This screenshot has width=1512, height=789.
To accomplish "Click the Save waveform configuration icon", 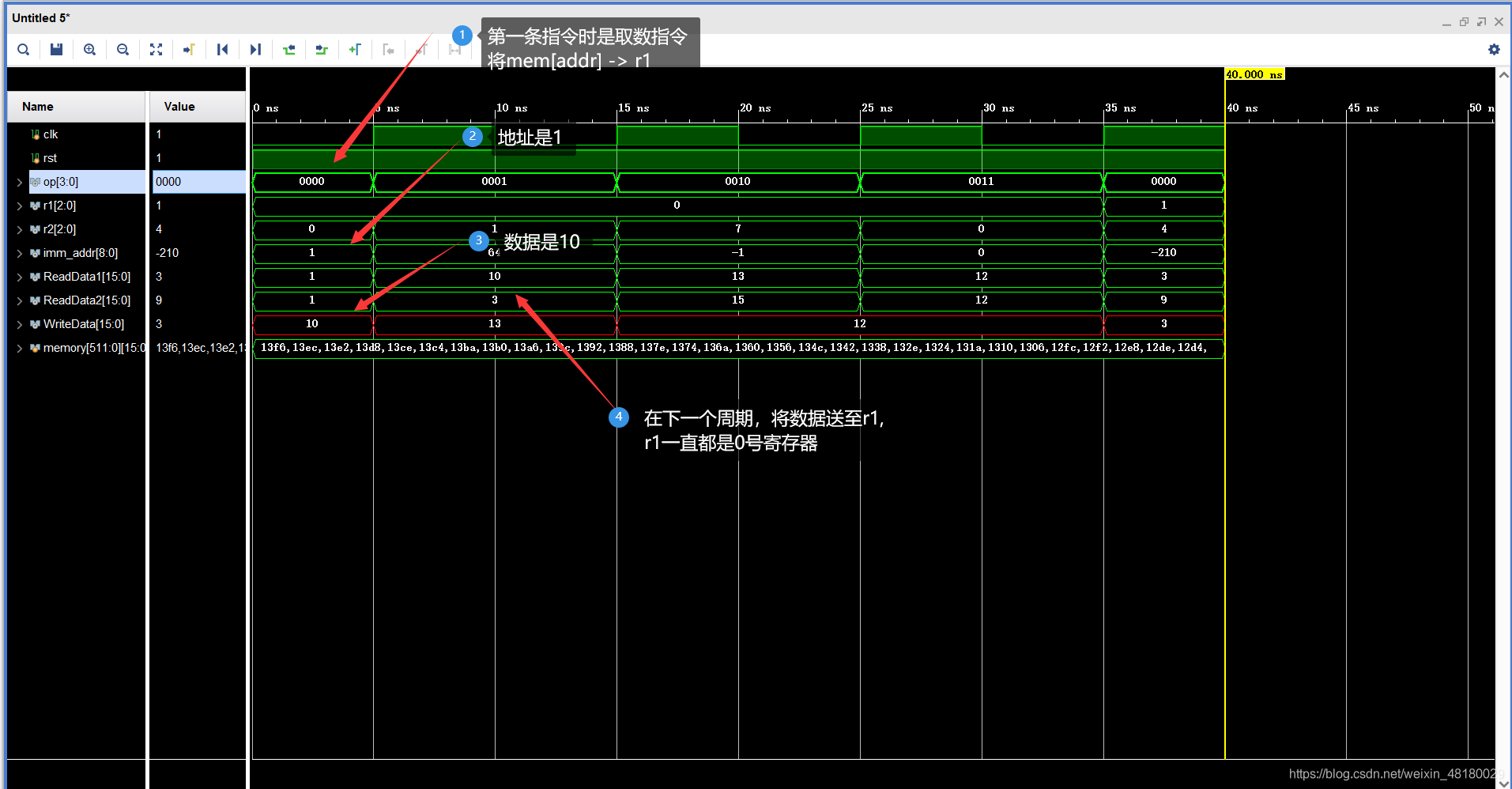I will click(x=56, y=50).
